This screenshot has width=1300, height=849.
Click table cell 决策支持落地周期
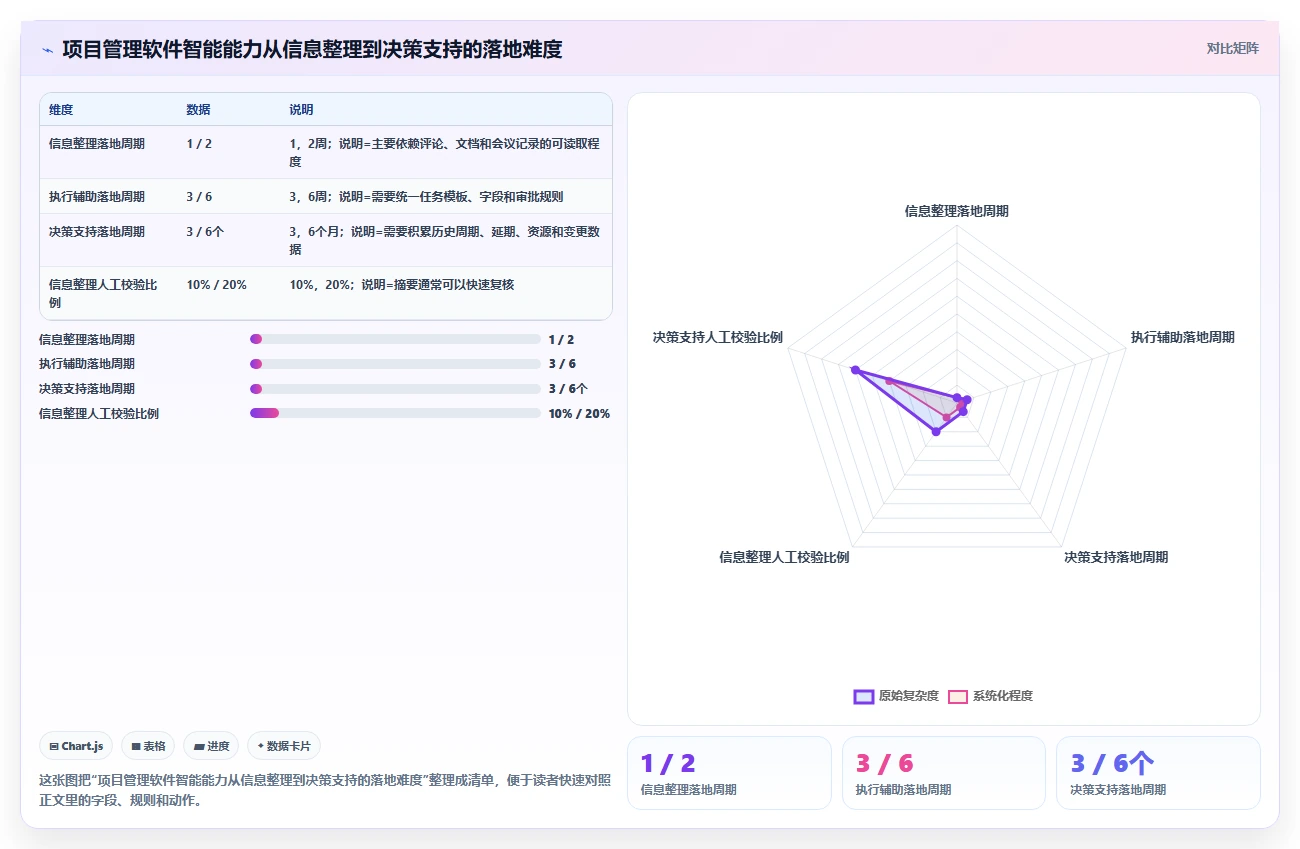pos(97,232)
